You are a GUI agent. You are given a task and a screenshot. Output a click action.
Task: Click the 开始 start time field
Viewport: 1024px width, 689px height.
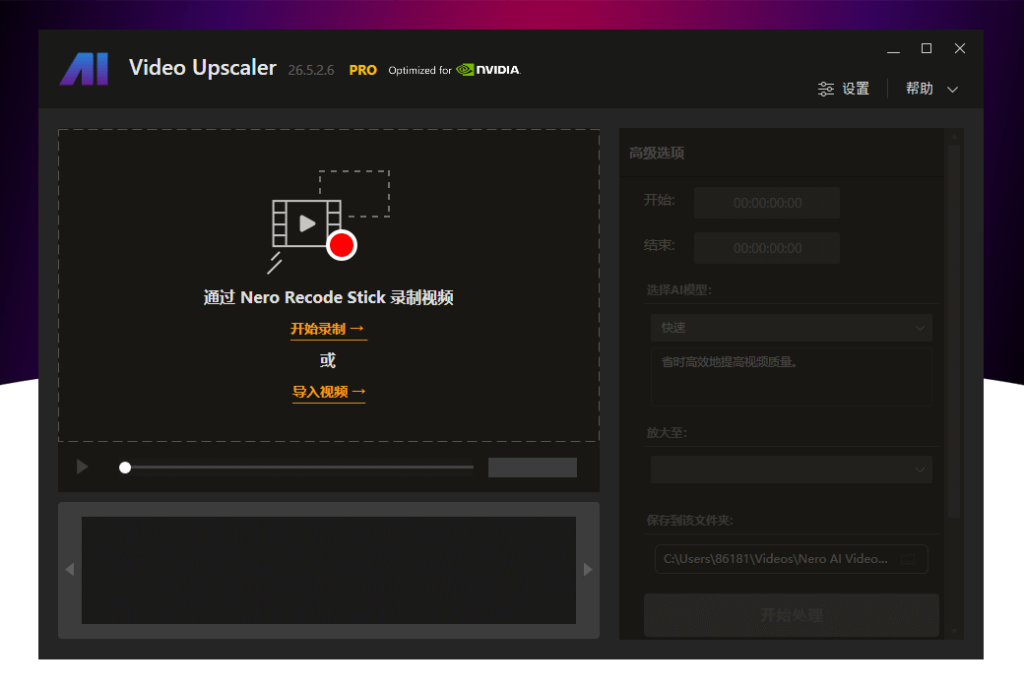click(767, 202)
